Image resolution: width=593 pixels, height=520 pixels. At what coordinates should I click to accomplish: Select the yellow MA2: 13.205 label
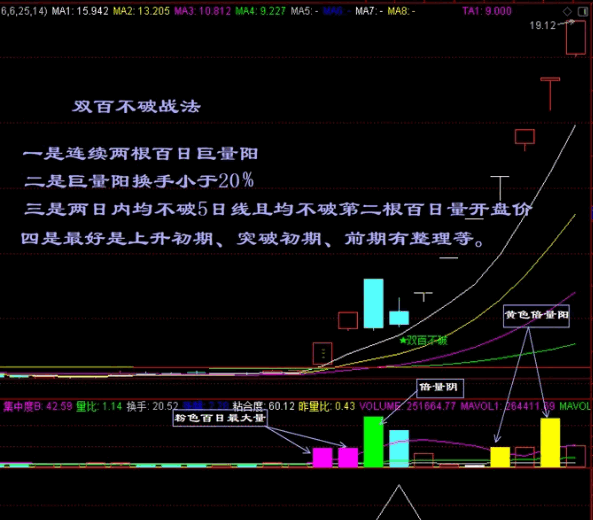pos(141,11)
